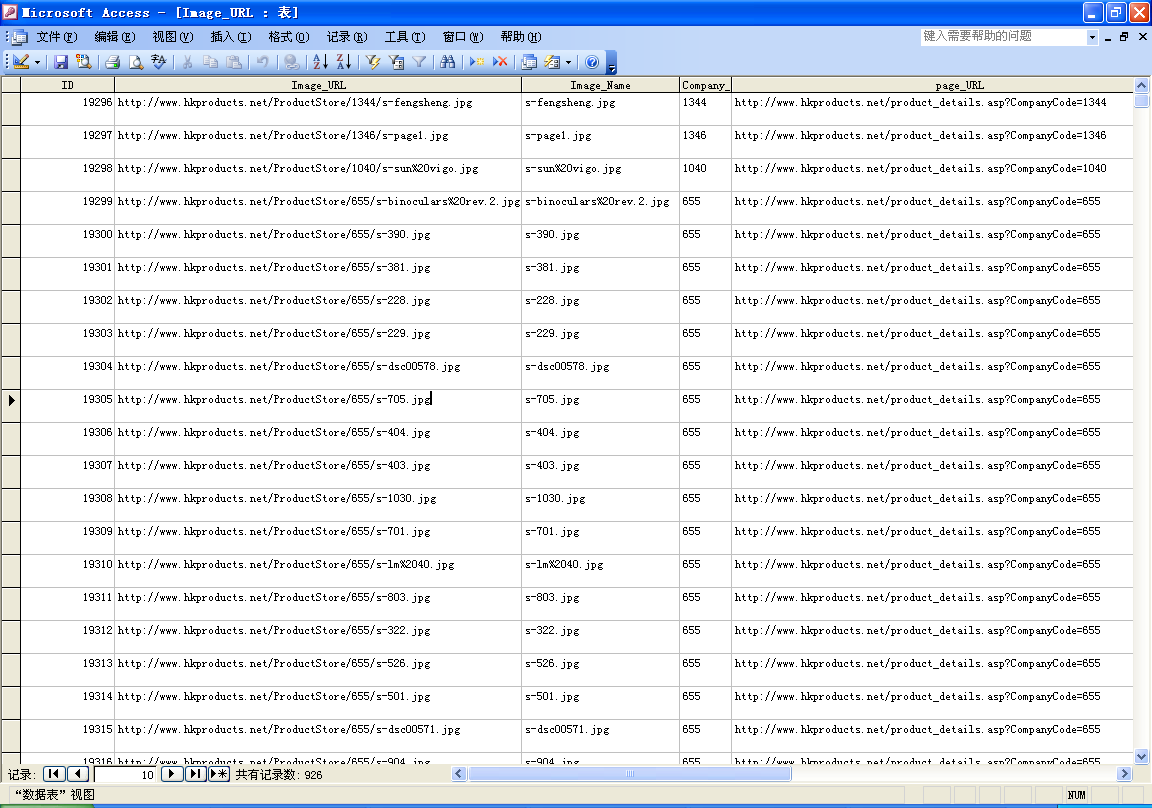
Task: Open Find with binoculars icon
Action: pos(447,62)
